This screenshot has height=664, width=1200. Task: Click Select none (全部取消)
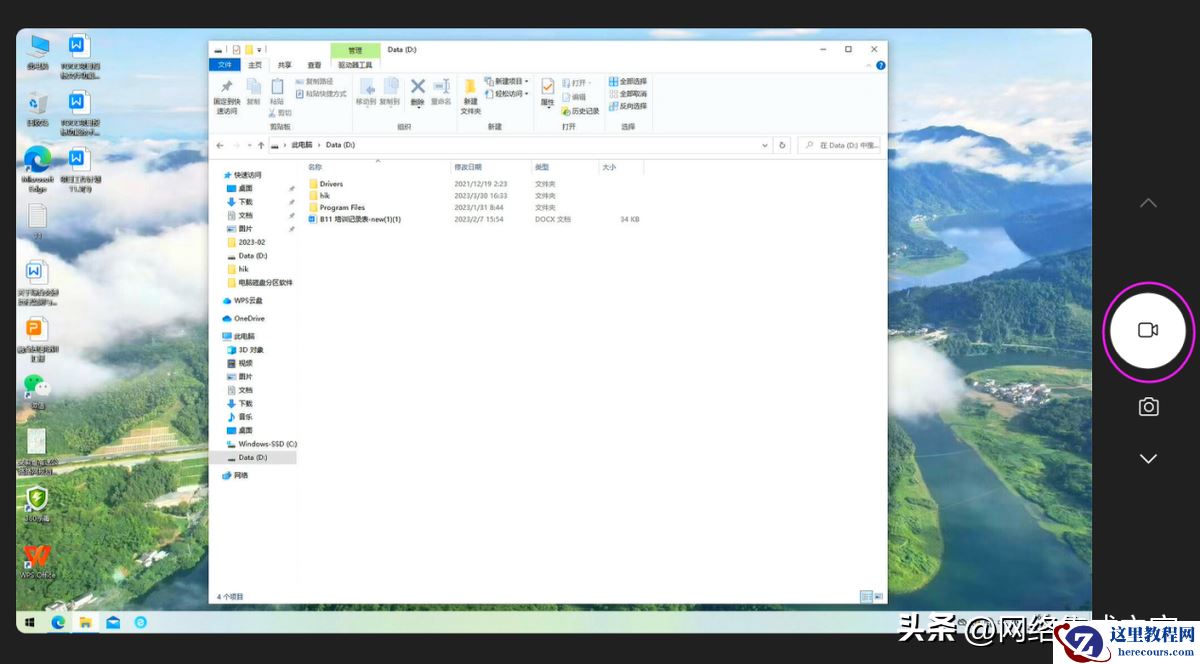click(628, 94)
